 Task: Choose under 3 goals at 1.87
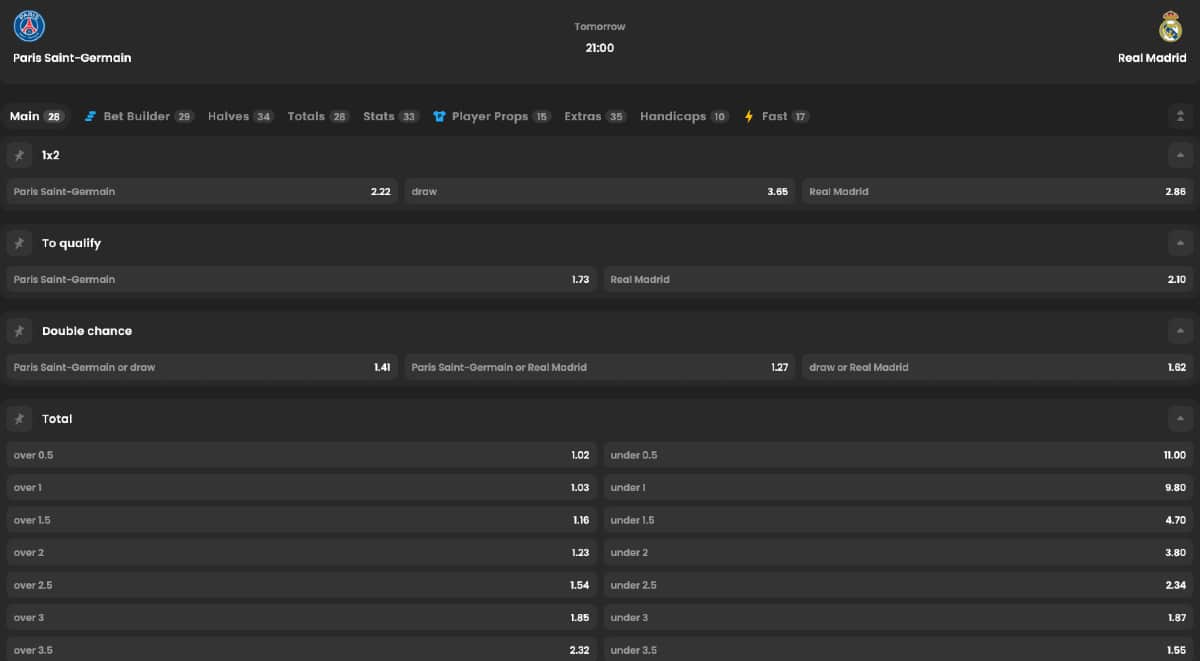(898, 617)
